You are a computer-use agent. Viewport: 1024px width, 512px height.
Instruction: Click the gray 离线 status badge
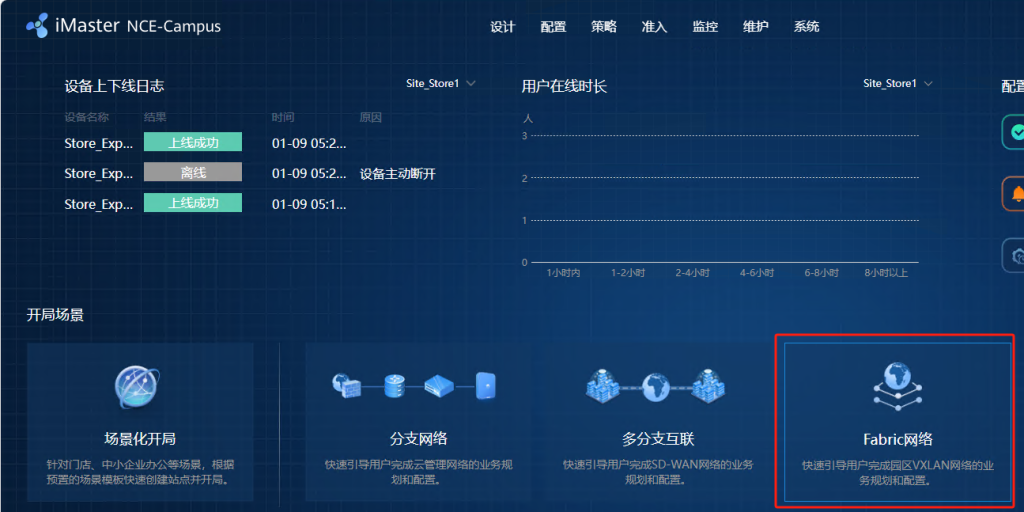pyautogui.click(x=193, y=173)
